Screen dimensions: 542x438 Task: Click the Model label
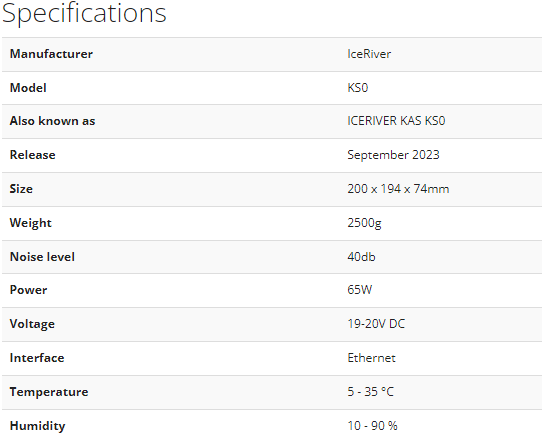coord(28,88)
